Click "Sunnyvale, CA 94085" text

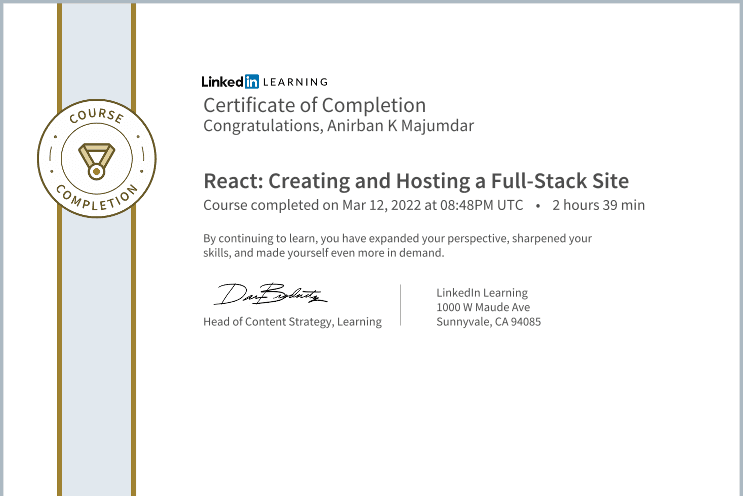[489, 322]
